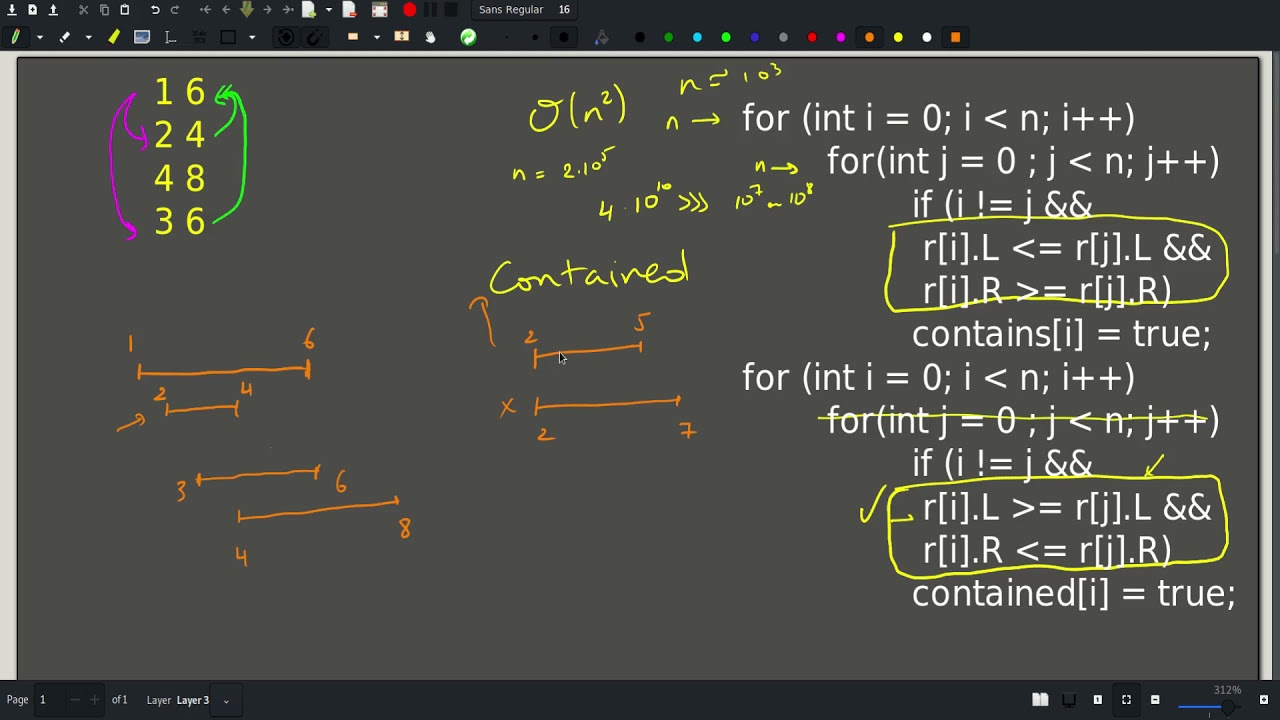This screenshot has width=1280, height=720.
Task: Toggle the fill bucket option
Action: click(601, 37)
